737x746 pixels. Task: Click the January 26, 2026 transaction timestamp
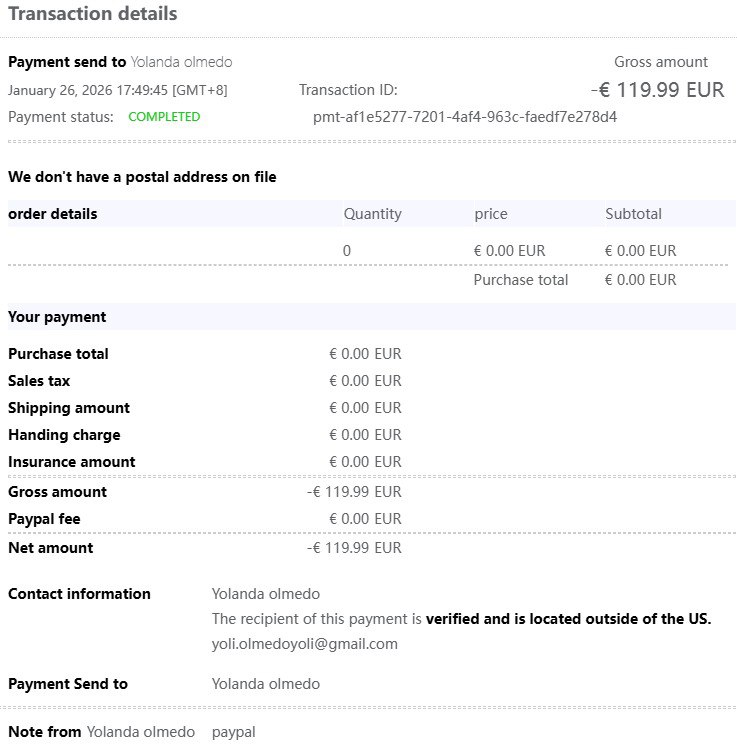(x=117, y=90)
